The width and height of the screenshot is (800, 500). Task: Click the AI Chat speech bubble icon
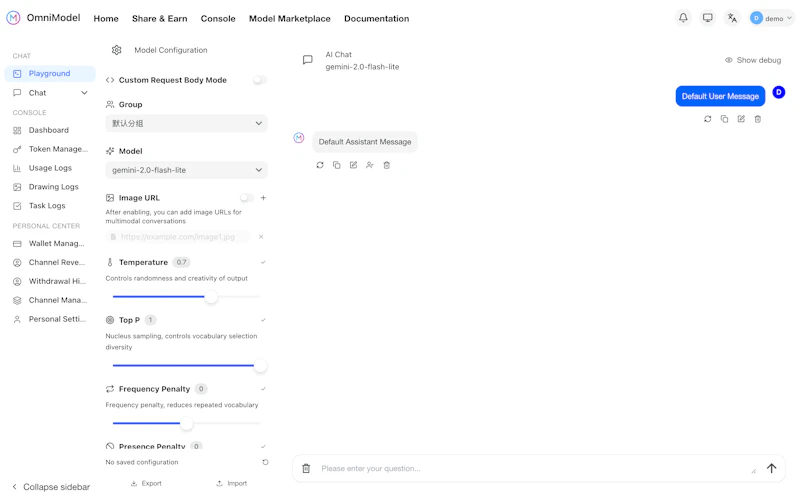pos(308,60)
